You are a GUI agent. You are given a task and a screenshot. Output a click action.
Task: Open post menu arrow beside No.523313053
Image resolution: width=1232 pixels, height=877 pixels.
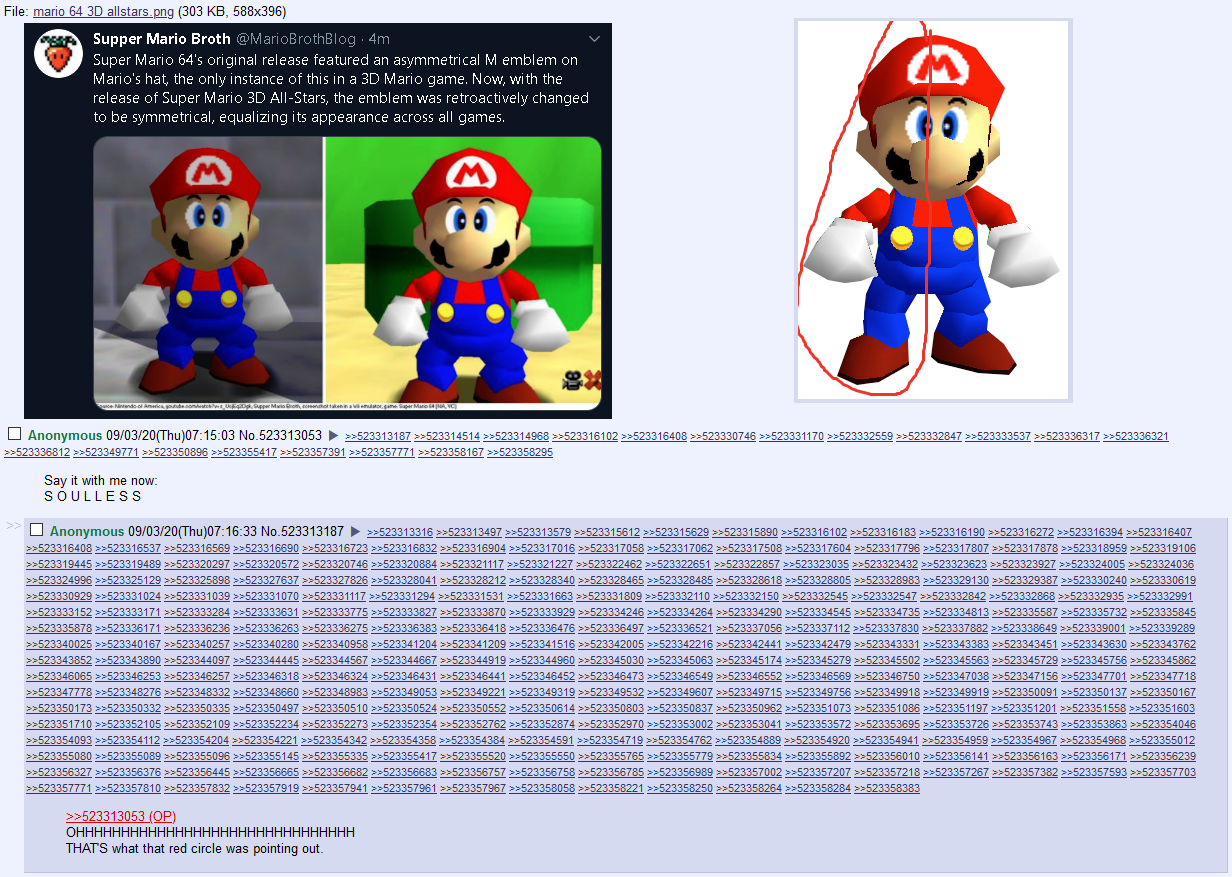[334, 436]
